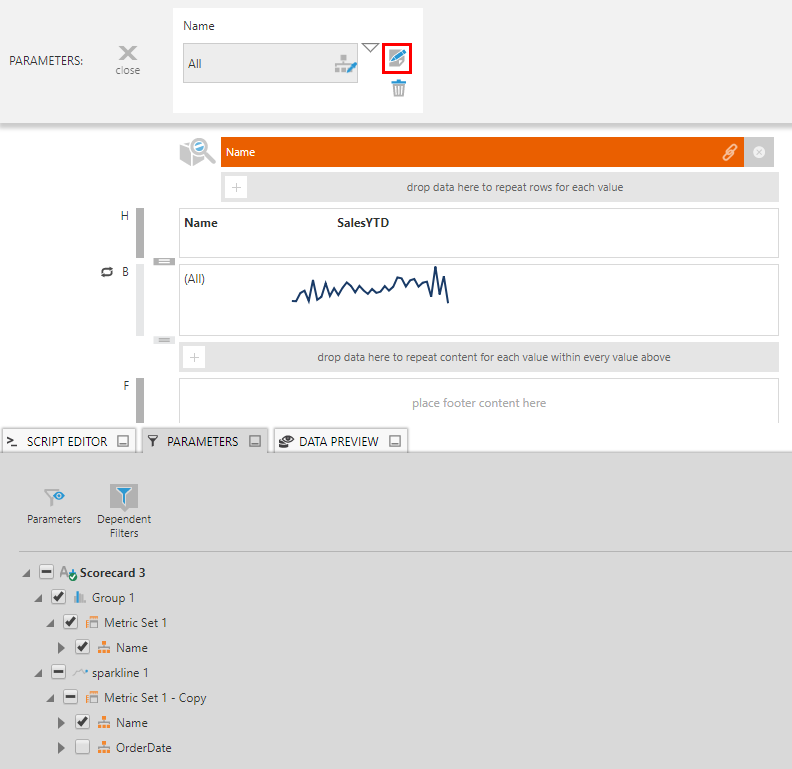Click 'drop data here to repeat rows' area
The image size is (792, 769).
pos(515,187)
